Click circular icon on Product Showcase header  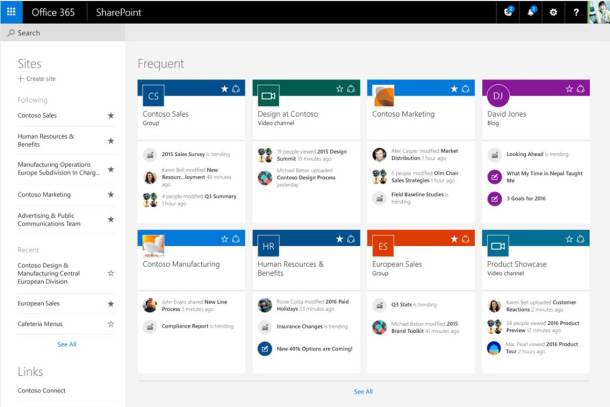click(x=580, y=239)
